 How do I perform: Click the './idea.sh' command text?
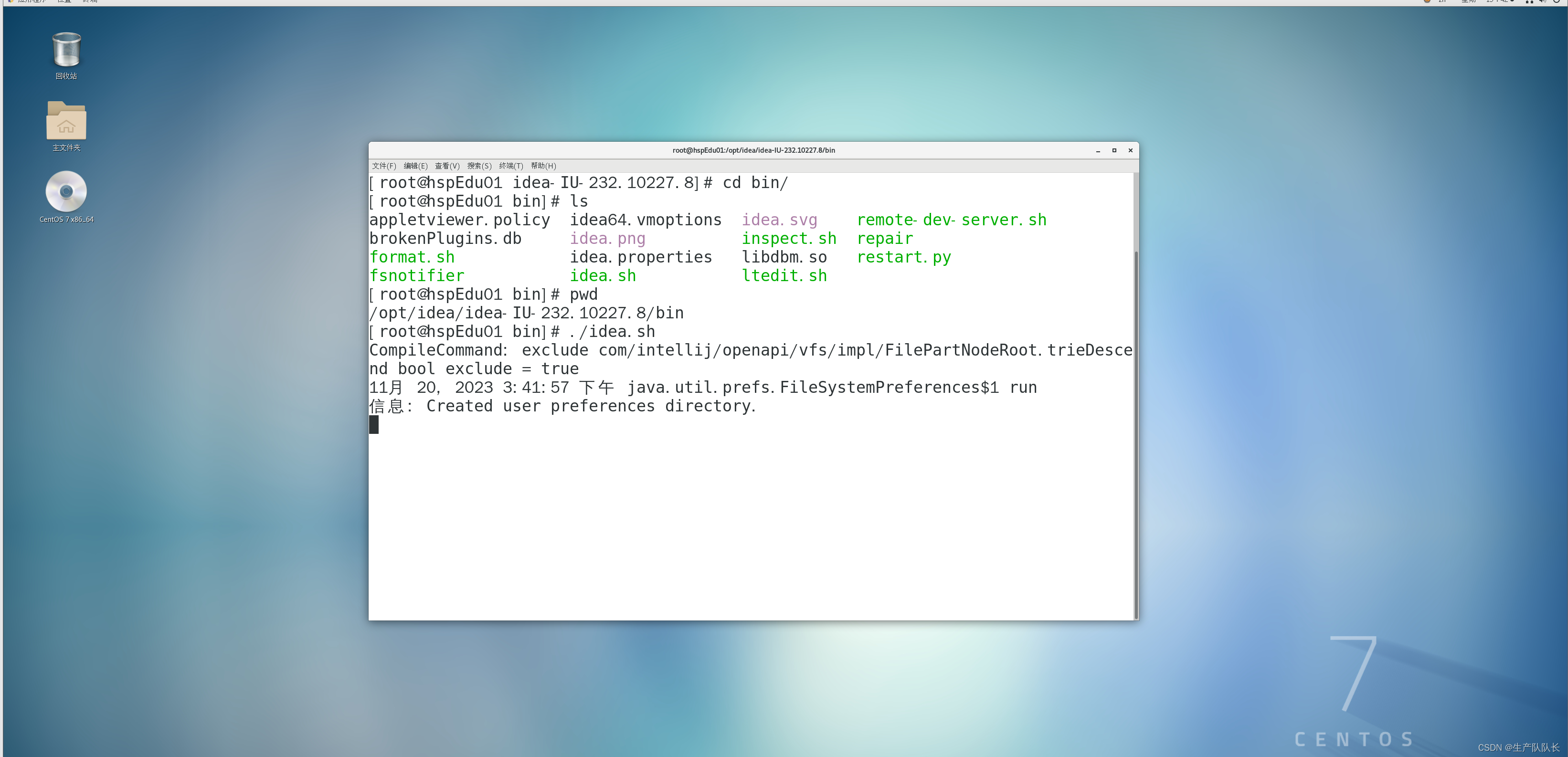(612, 332)
